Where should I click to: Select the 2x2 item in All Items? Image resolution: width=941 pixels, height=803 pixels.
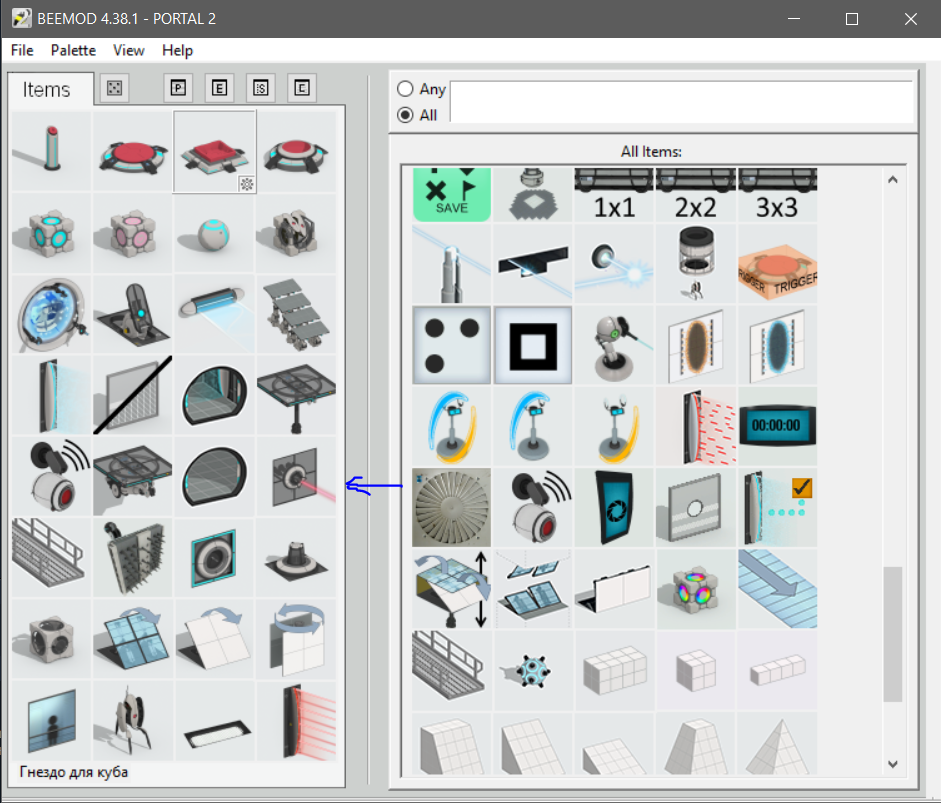696,194
